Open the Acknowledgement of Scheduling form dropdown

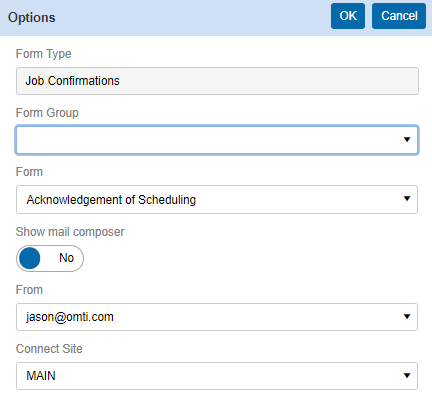[x=217, y=199]
